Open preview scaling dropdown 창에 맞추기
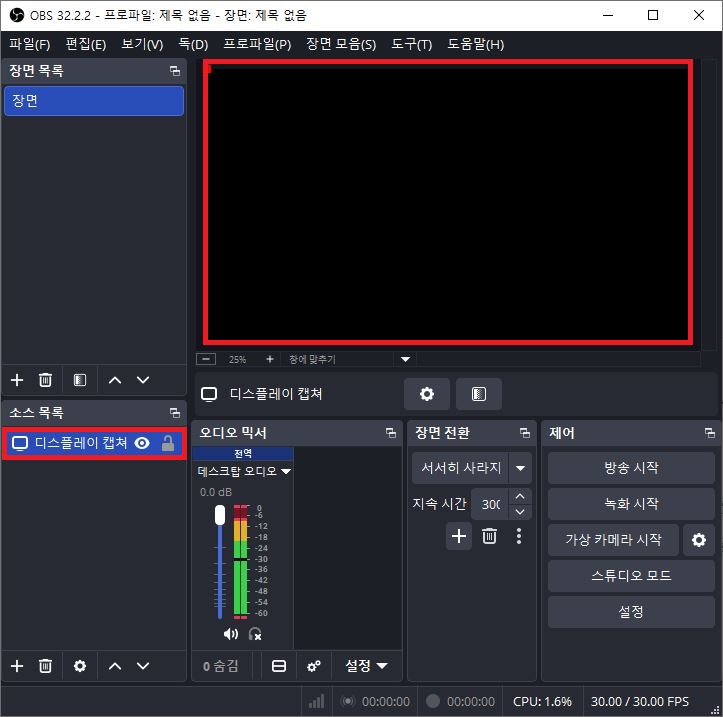The image size is (723, 717). (x=405, y=359)
